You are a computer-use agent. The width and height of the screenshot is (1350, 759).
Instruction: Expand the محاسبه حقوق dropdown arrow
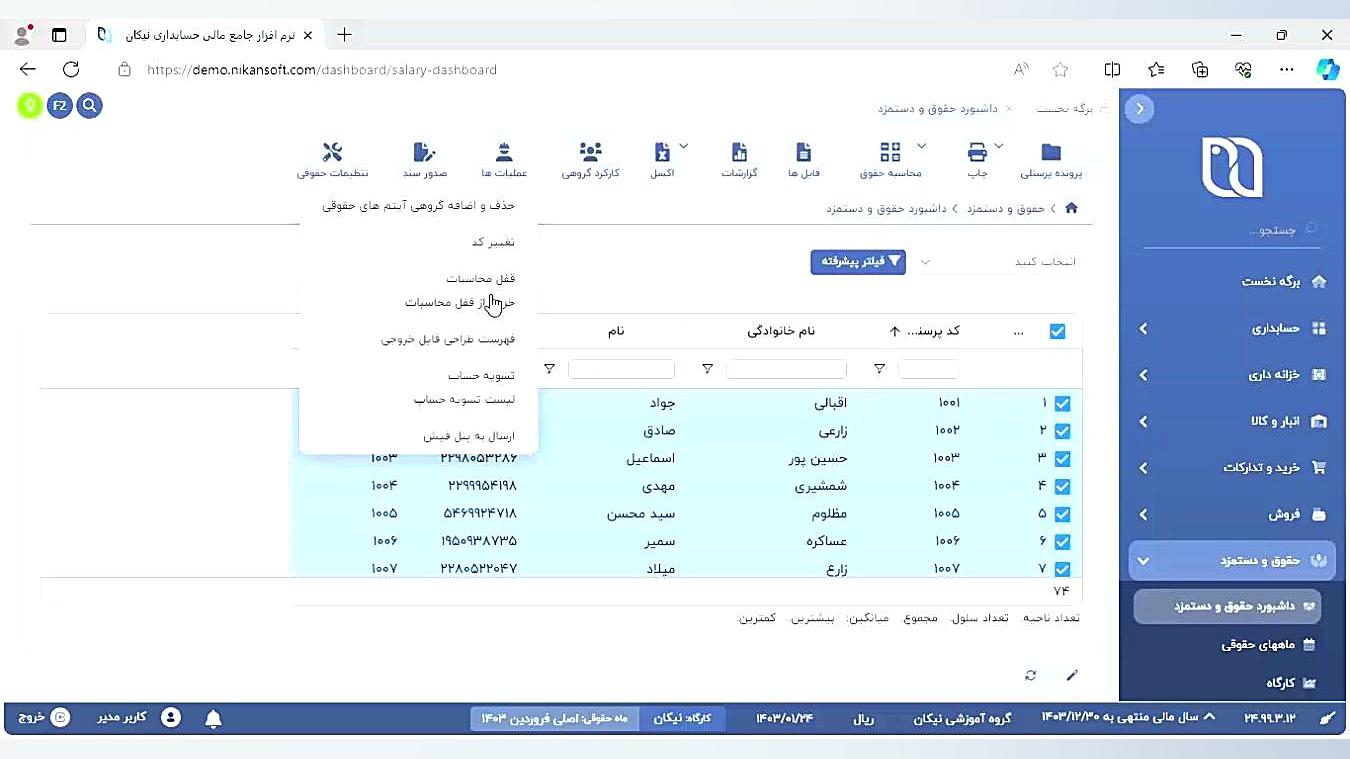pyautogui.click(x=921, y=147)
